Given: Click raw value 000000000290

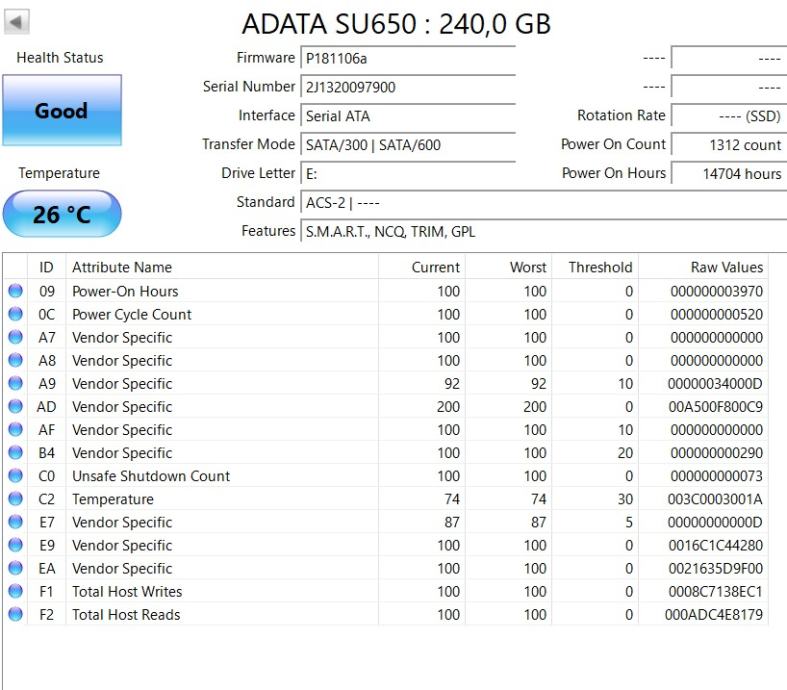Looking at the screenshot, I should point(716,453).
